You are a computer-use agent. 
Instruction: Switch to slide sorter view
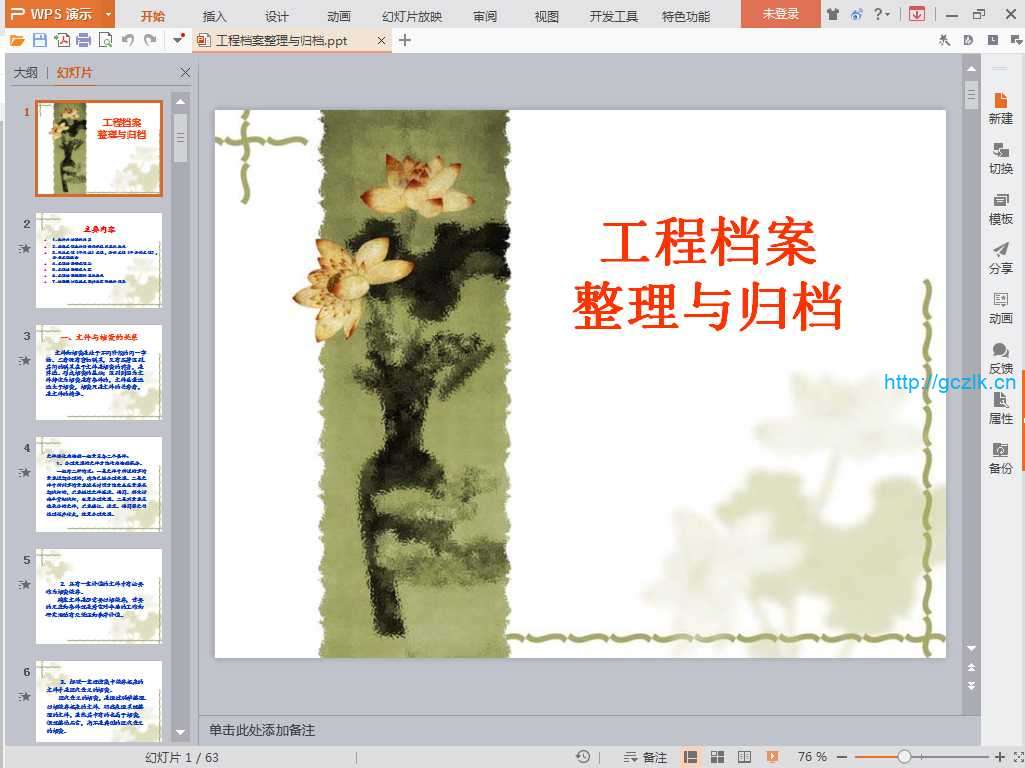[717, 757]
